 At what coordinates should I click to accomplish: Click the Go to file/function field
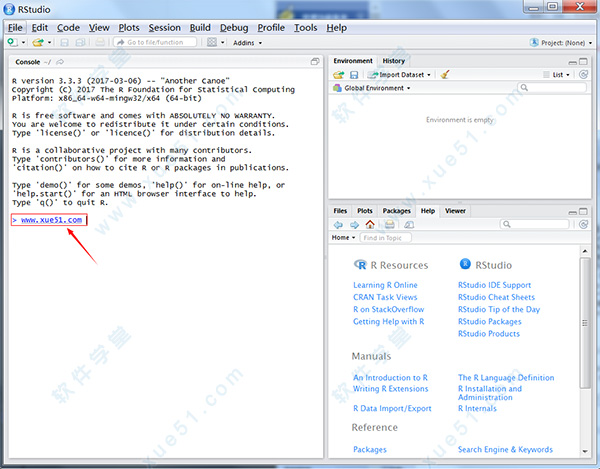coord(155,42)
